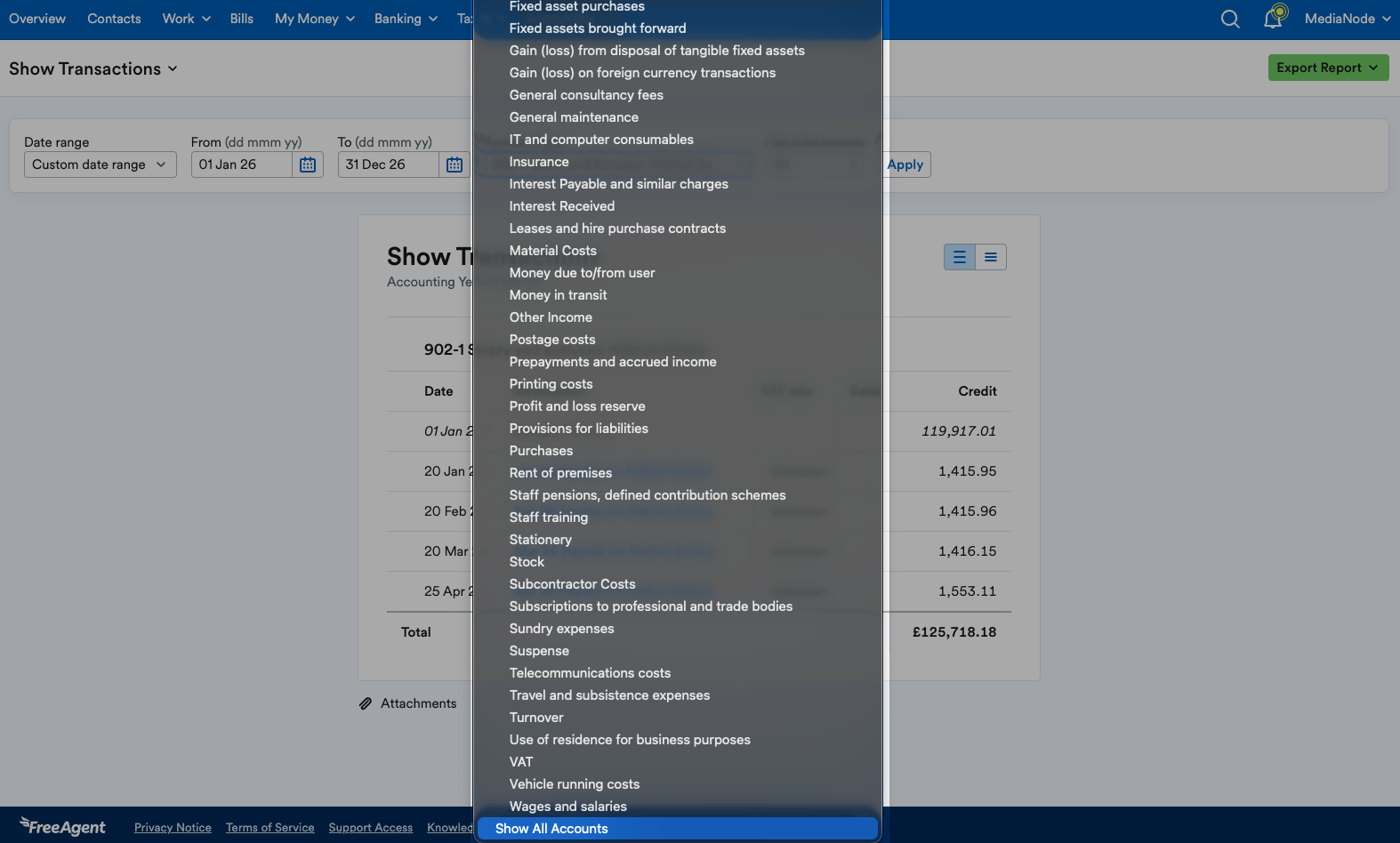The width and height of the screenshot is (1400, 843).
Task: Select Show All Accounts option
Action: pos(678,829)
